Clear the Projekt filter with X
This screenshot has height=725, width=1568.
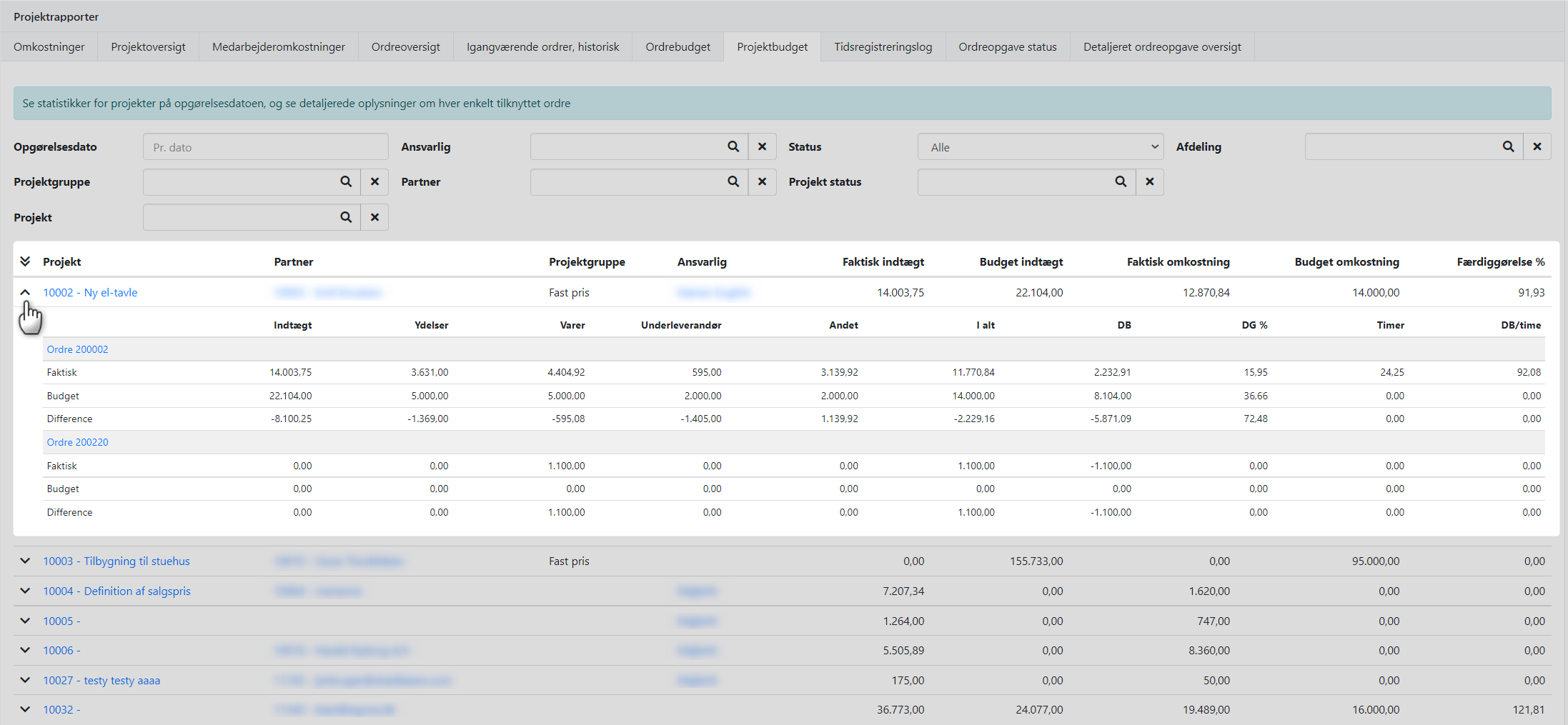(374, 217)
